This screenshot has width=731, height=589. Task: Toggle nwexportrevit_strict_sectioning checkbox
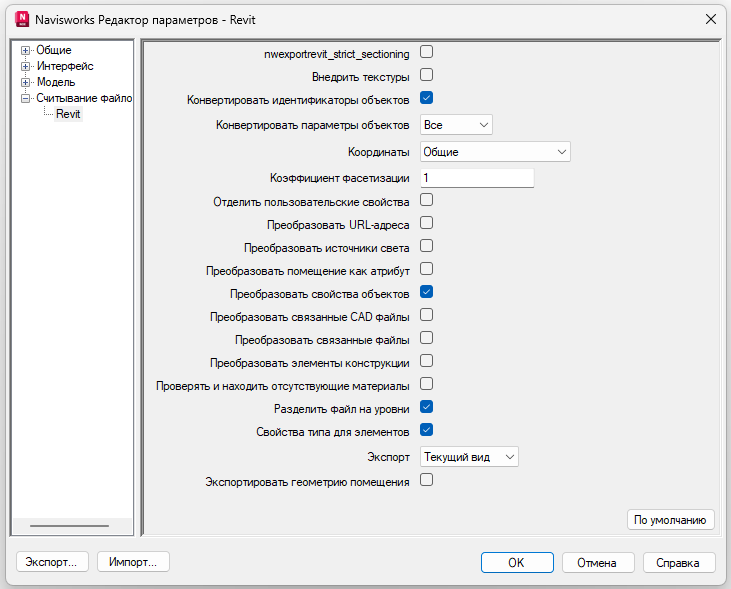coord(426,51)
